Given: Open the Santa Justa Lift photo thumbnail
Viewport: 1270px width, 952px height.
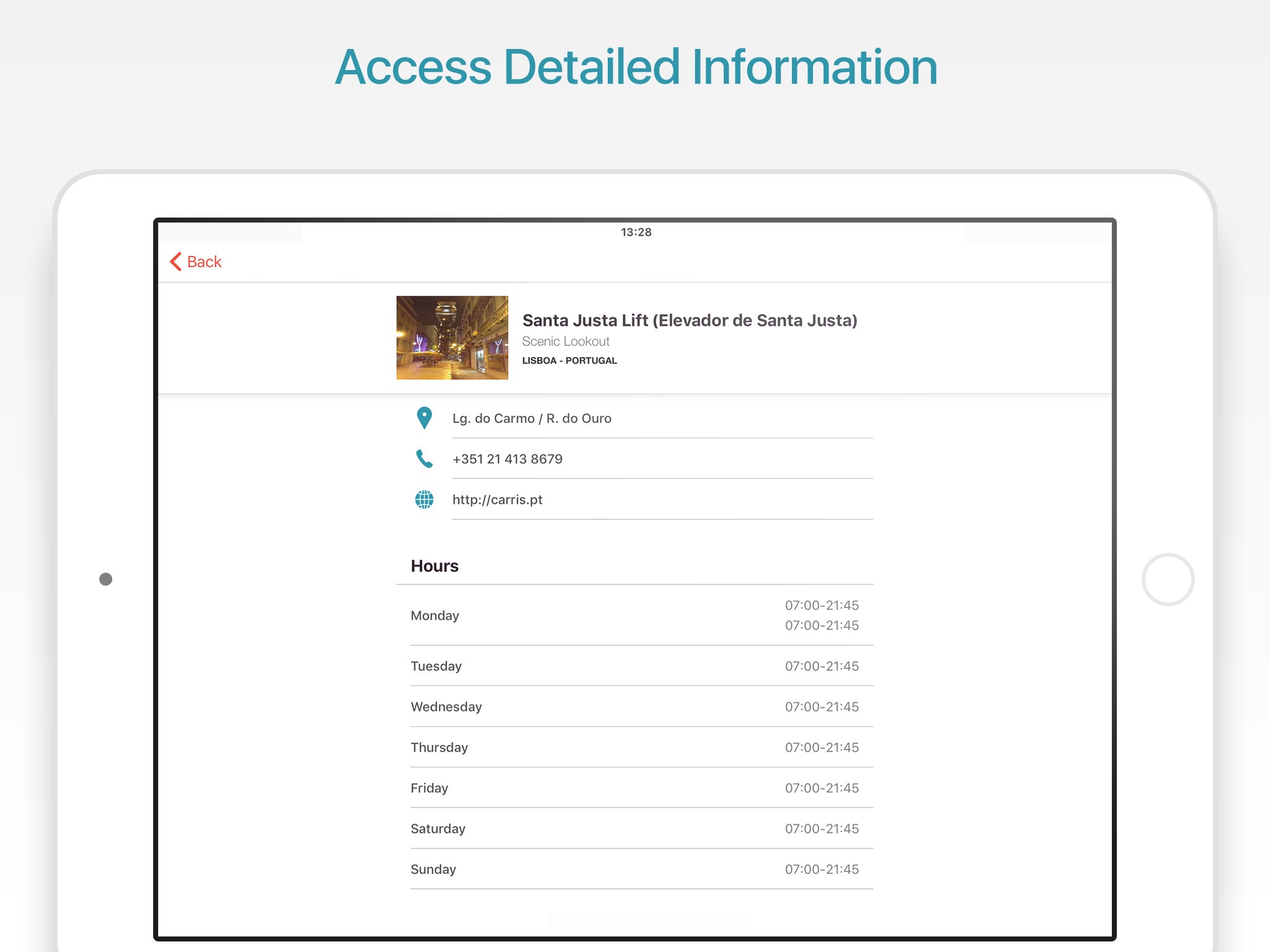Looking at the screenshot, I should tap(452, 338).
